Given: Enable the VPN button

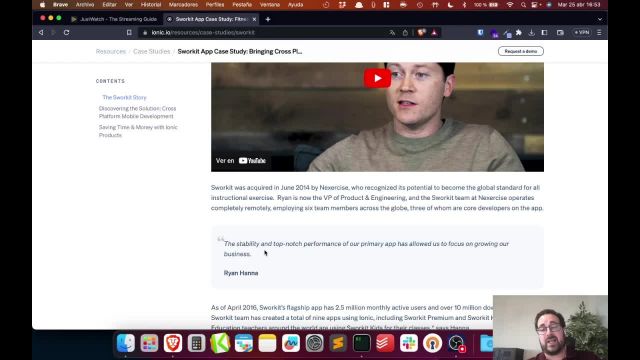Looking at the screenshot, I should [582, 32].
